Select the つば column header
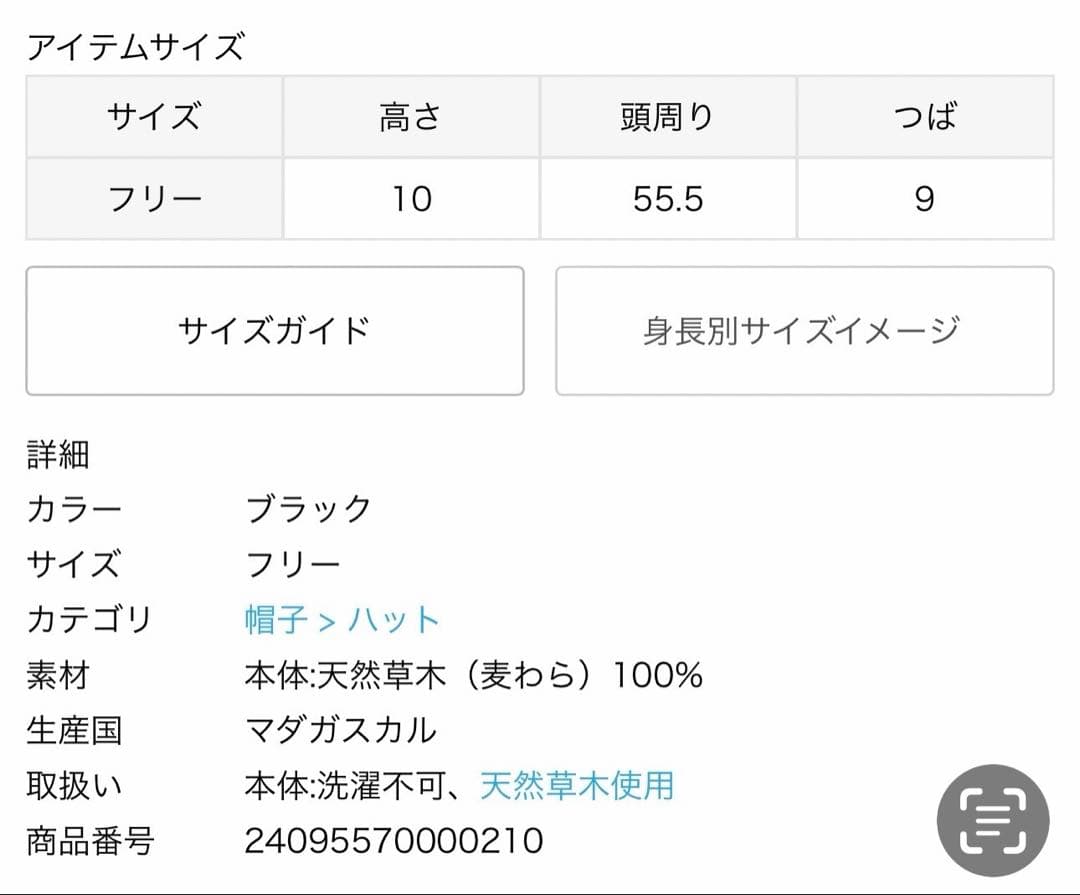This screenshot has height=895, width=1080. pyautogui.click(x=925, y=117)
